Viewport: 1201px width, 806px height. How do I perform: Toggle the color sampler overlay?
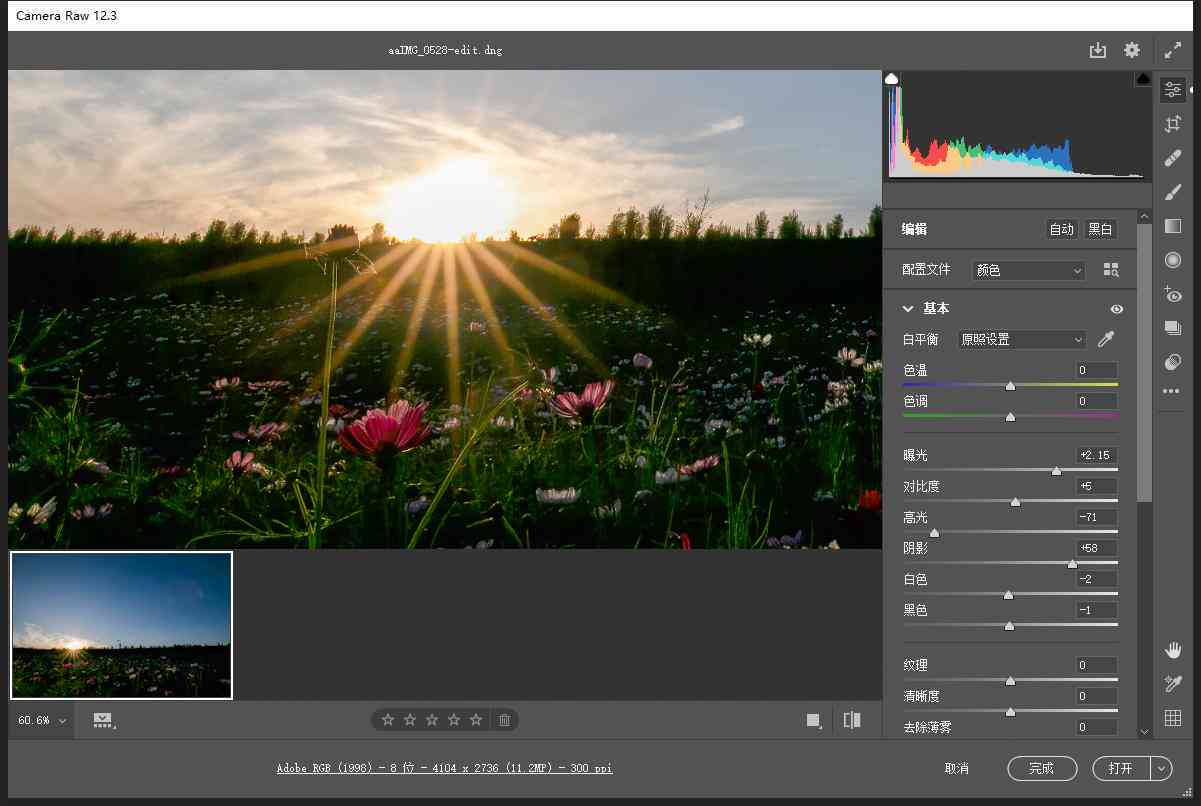[1173, 684]
